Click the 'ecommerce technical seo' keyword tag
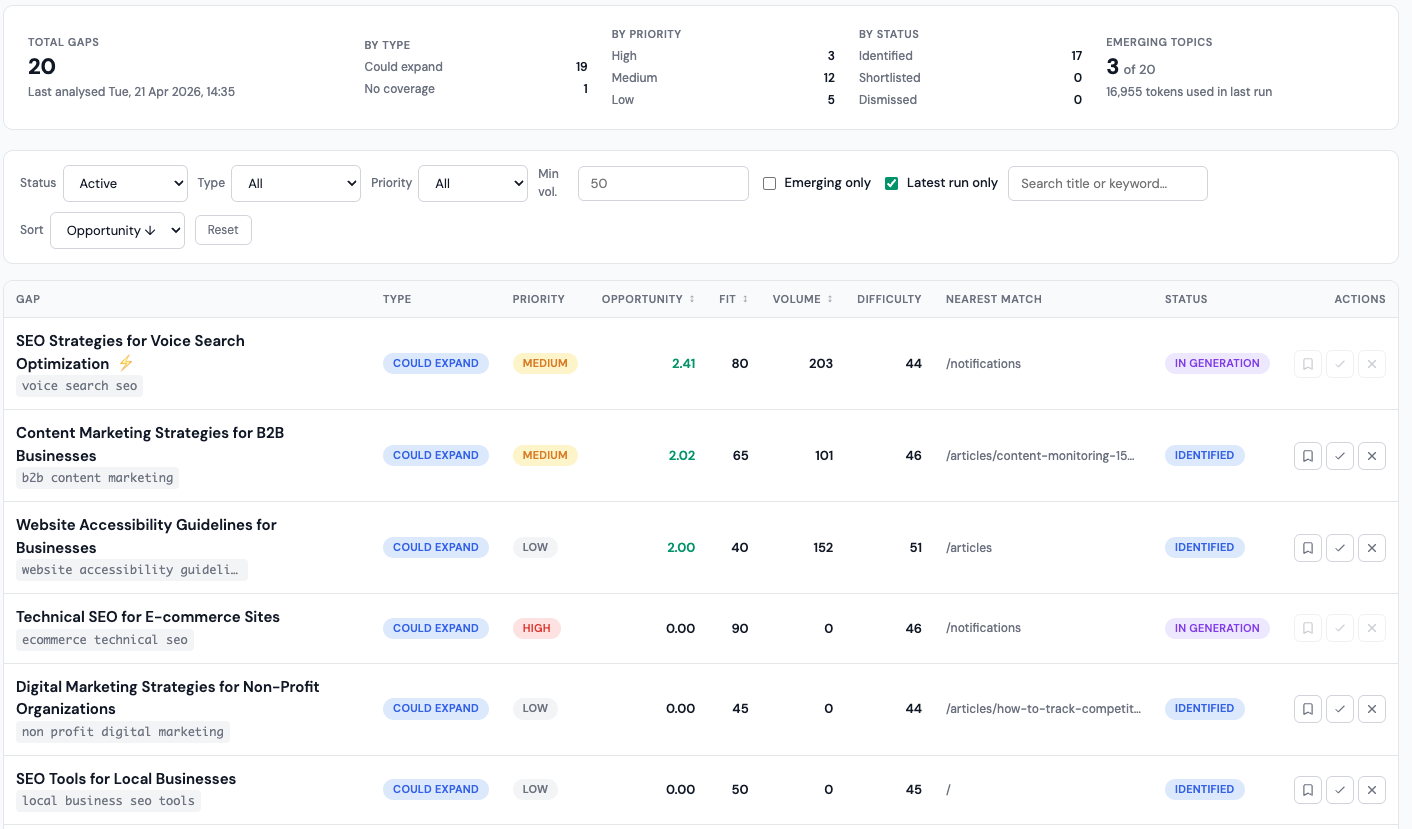1412x829 pixels. pyautogui.click(x=105, y=640)
